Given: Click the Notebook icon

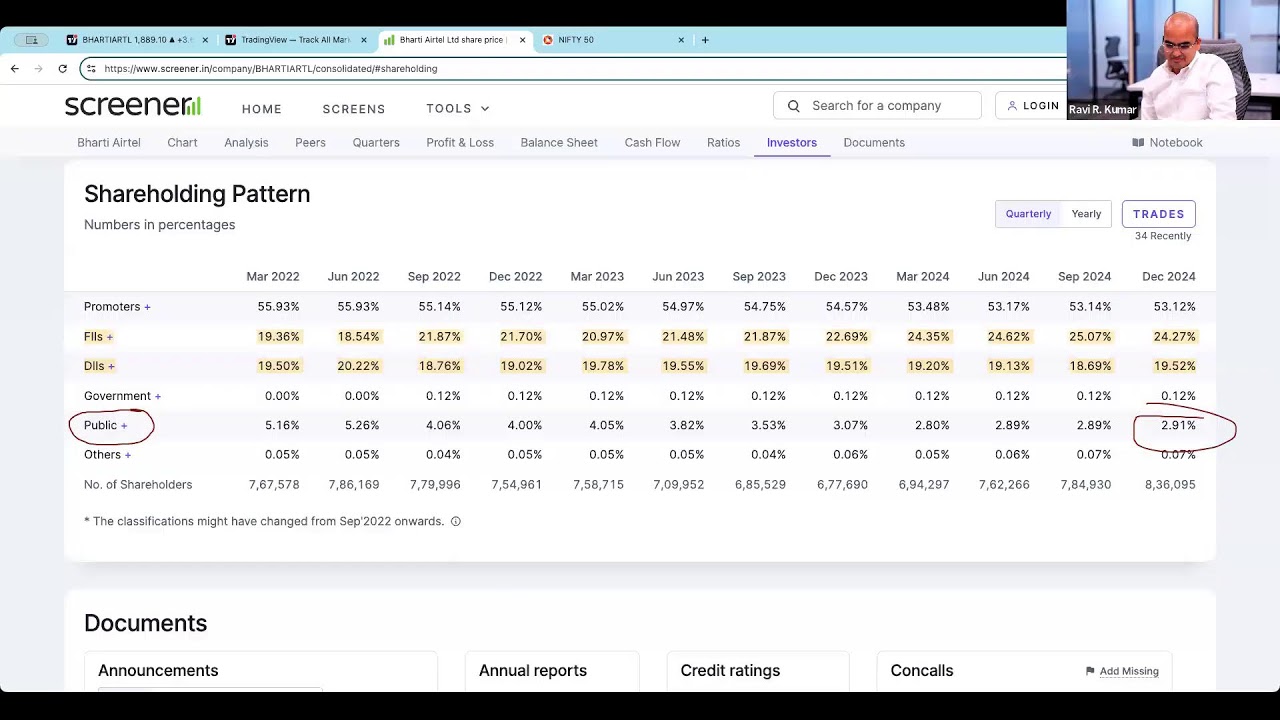Looking at the screenshot, I should (x=1138, y=142).
